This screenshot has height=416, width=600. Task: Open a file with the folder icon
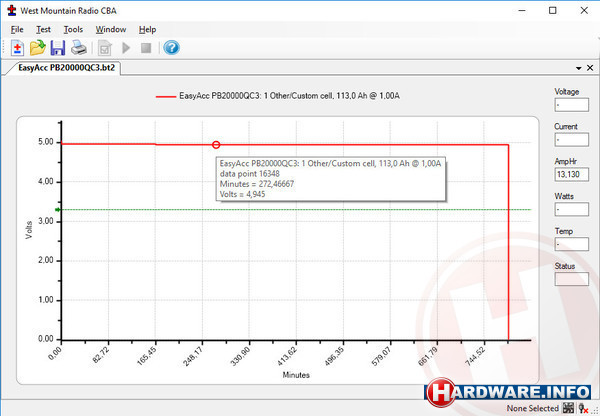point(38,48)
